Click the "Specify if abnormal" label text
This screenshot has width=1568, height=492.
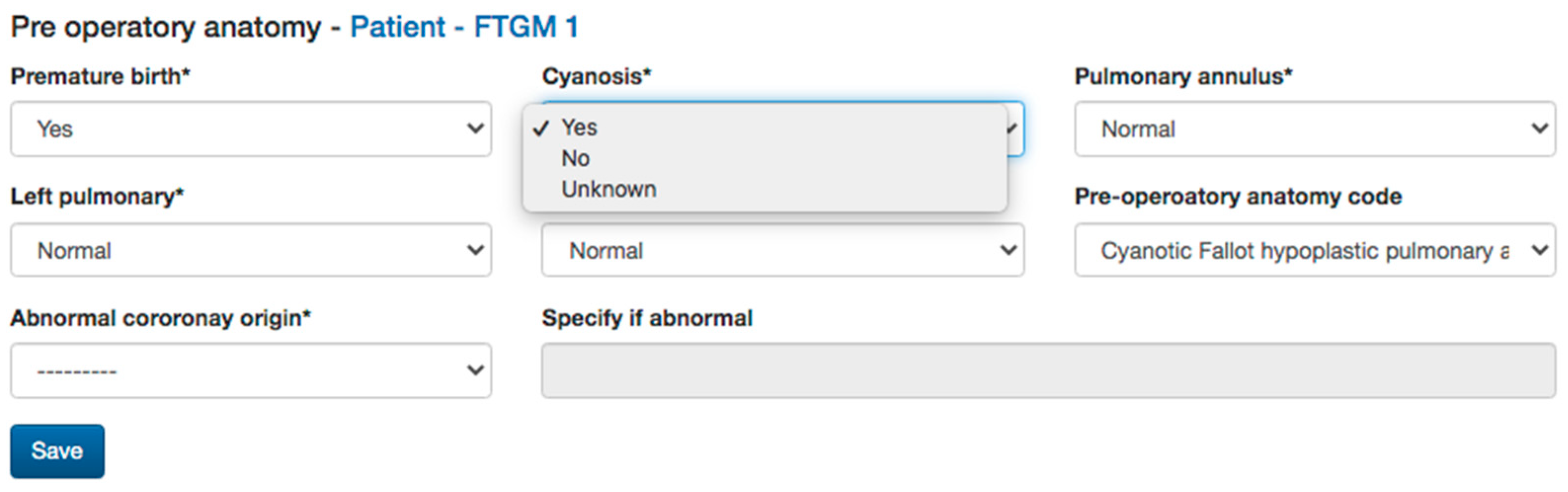pos(647,319)
